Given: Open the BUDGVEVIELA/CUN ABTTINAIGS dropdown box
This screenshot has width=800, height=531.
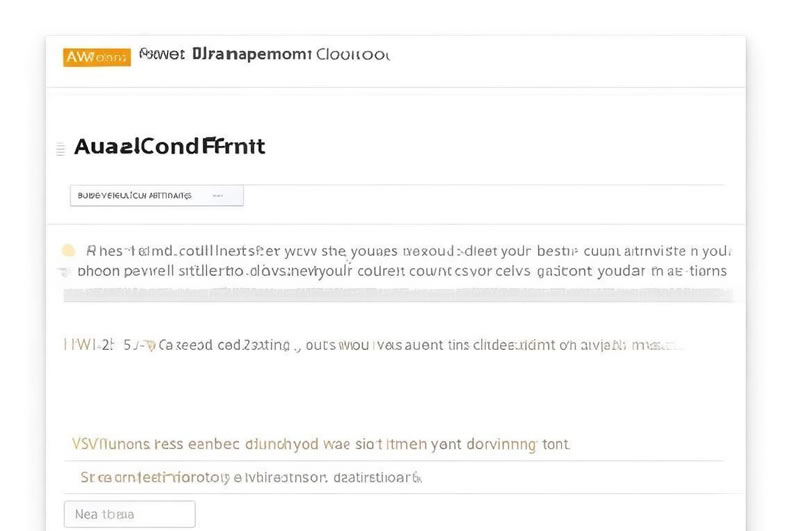Looking at the screenshot, I should point(156,196).
